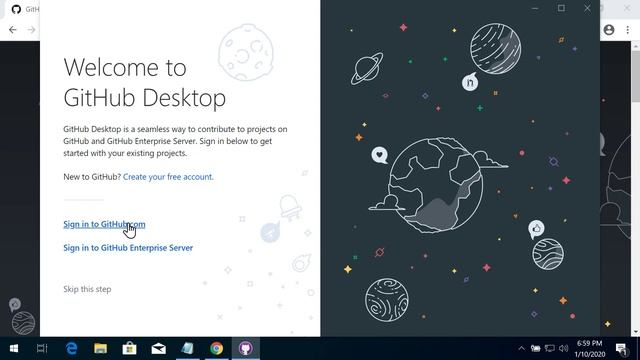Show hidden system tray icons
This screenshot has width=640, height=360.
[x=521, y=349]
